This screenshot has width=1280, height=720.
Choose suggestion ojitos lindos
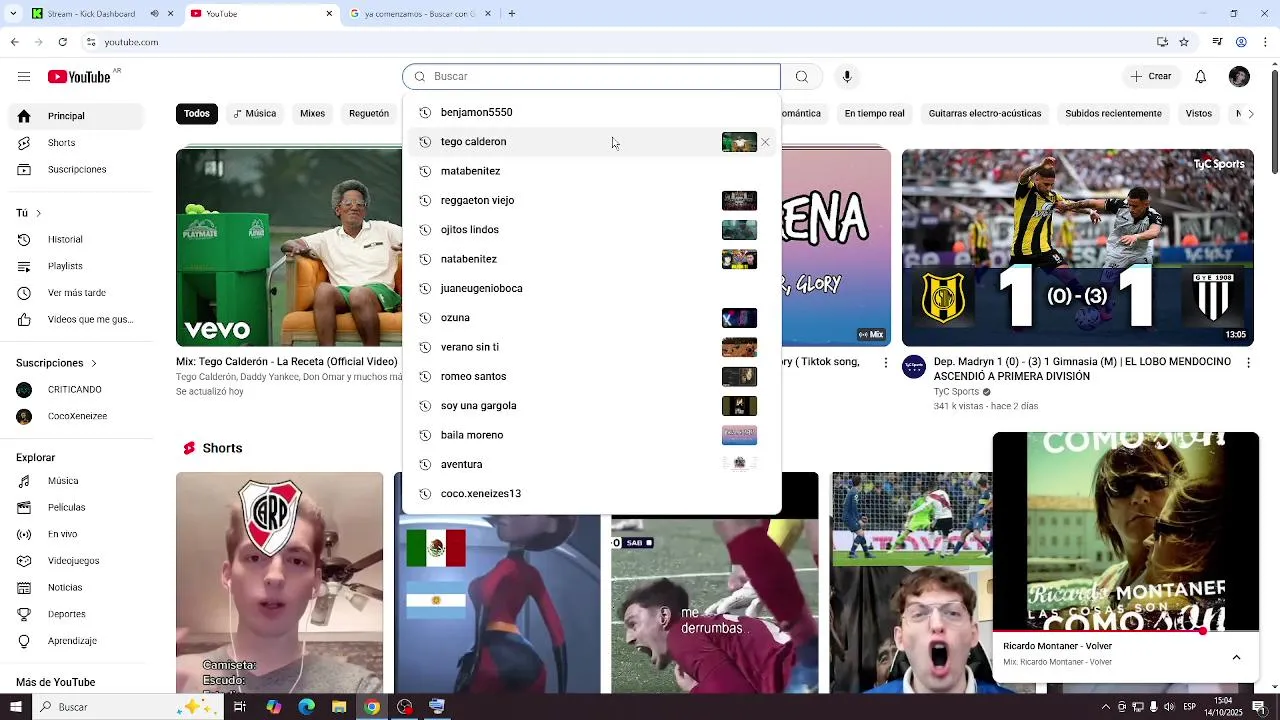point(591,230)
